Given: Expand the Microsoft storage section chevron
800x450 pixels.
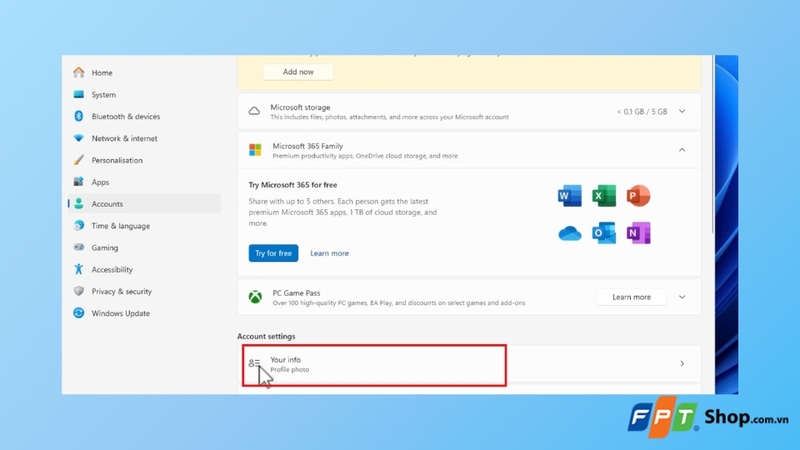Looking at the screenshot, I should [682, 111].
